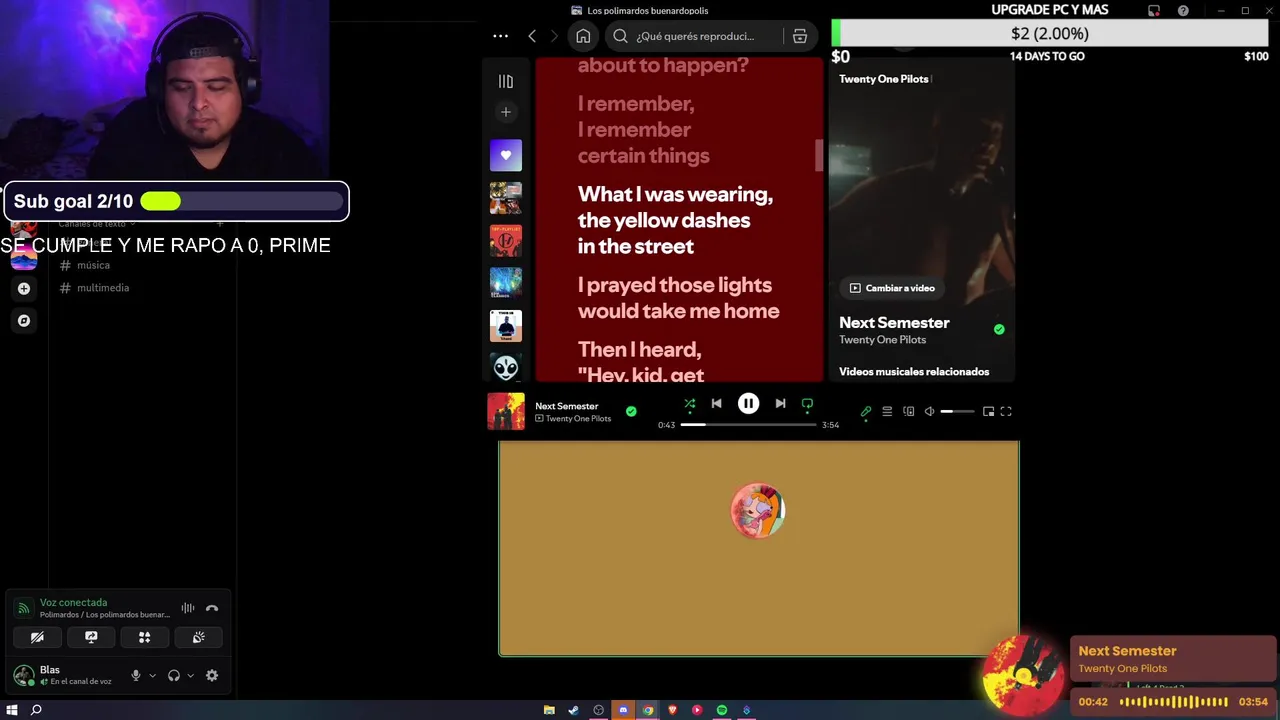1280x720 pixels.
Task: Switch to Chrome taskbar icon
Action: (648, 710)
